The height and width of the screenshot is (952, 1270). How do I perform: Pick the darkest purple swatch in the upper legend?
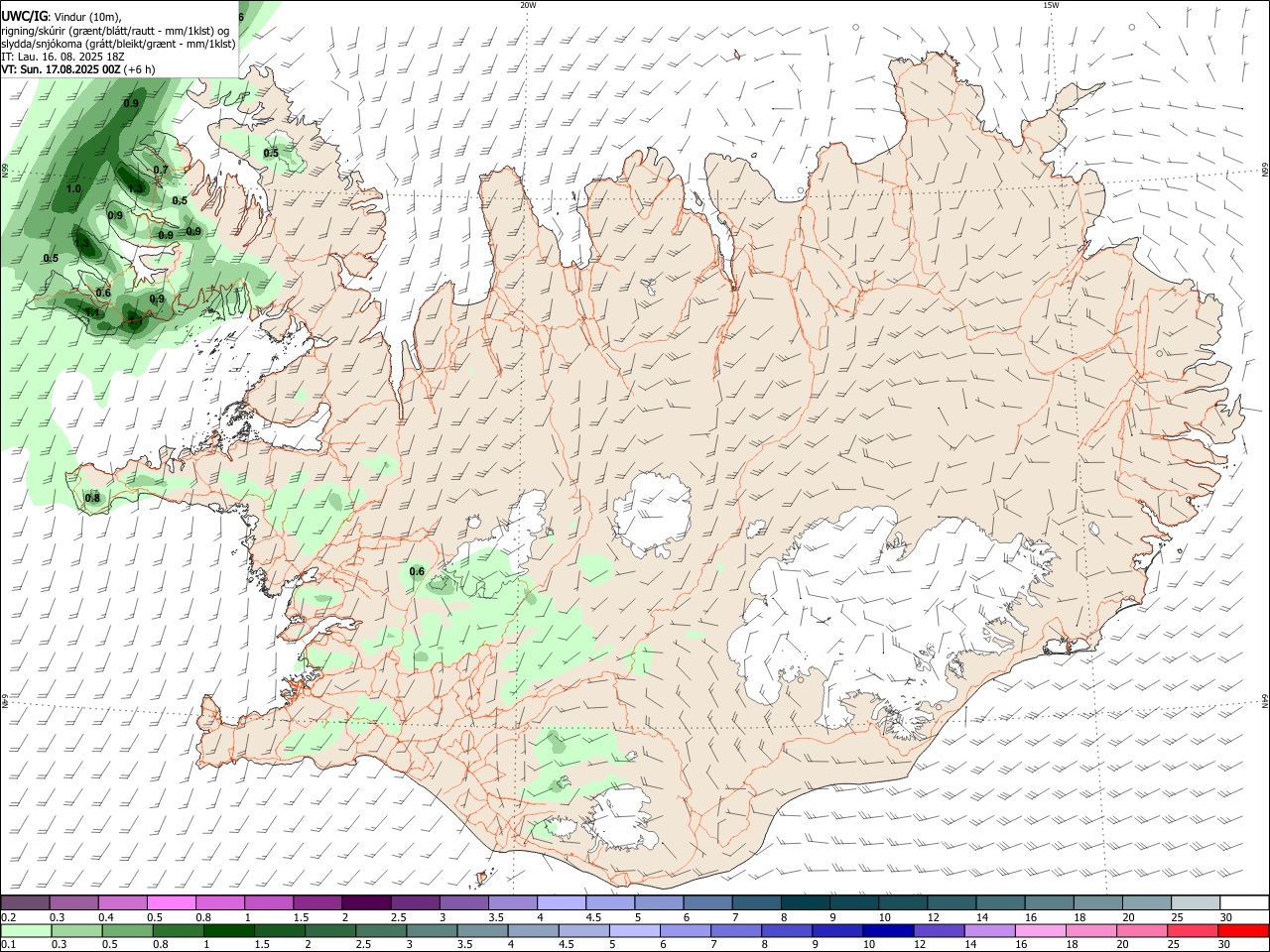pyautogui.click(x=366, y=902)
